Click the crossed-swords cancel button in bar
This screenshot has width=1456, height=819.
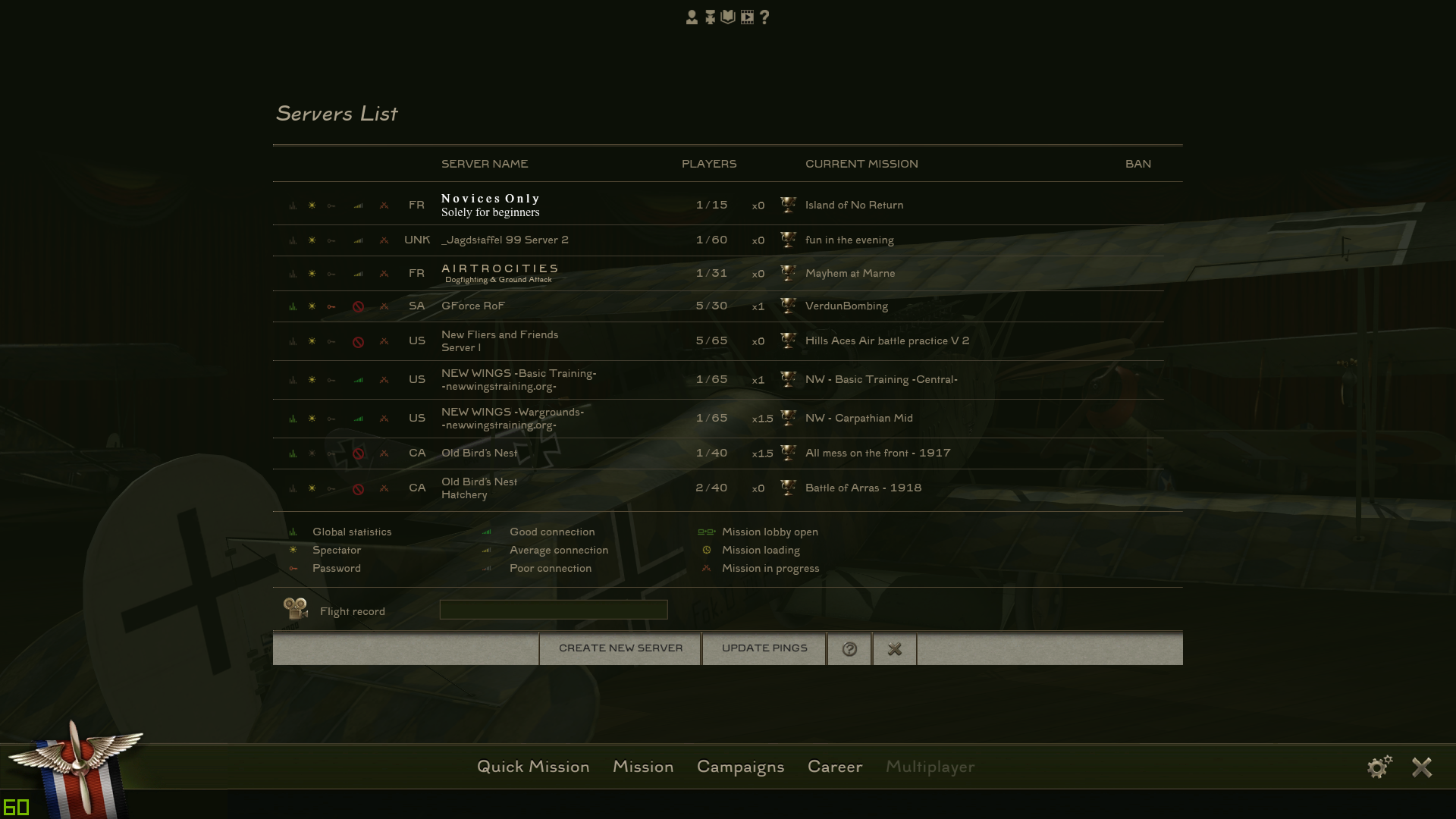(895, 649)
